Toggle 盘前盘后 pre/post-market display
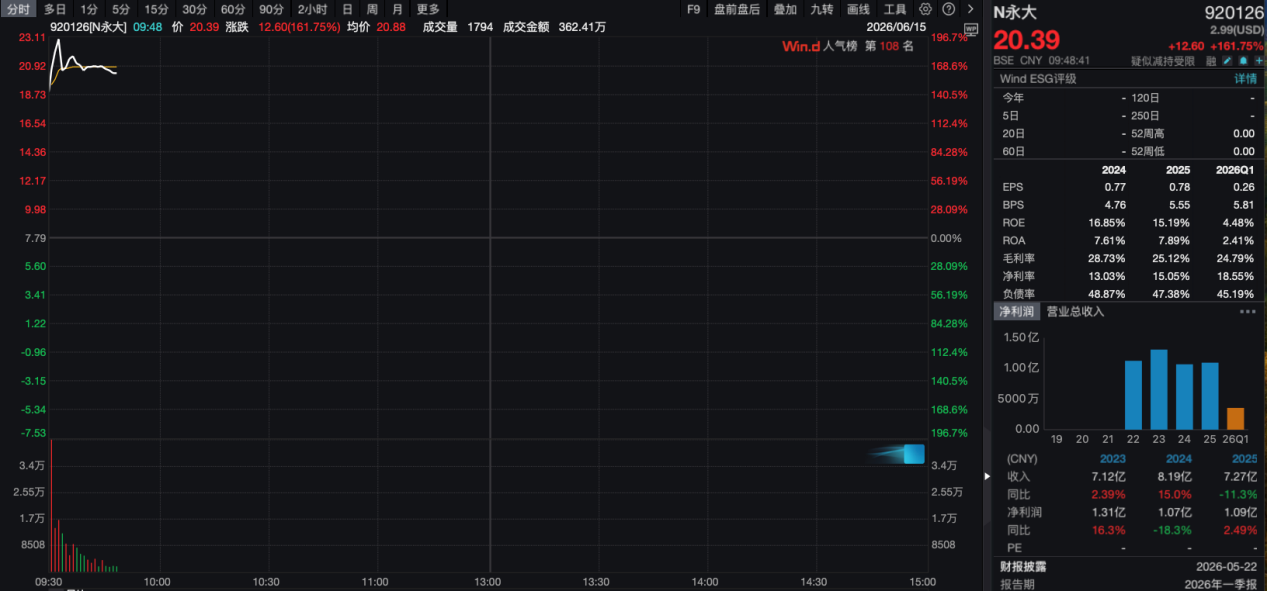 (x=737, y=9)
